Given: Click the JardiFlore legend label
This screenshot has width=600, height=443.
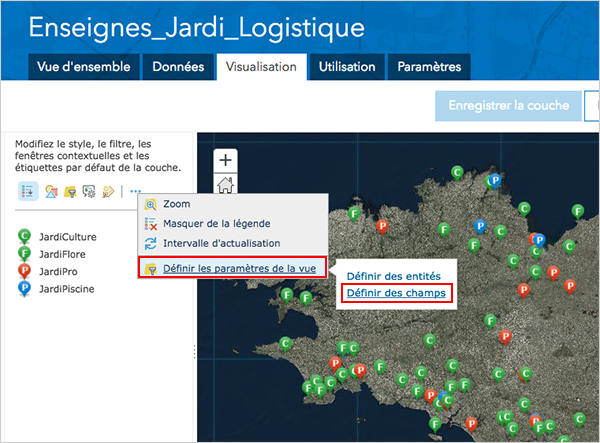Looking at the screenshot, I should [62, 254].
